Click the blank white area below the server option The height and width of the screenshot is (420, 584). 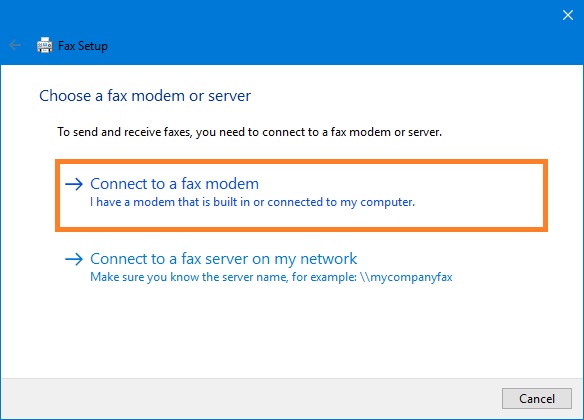291,331
